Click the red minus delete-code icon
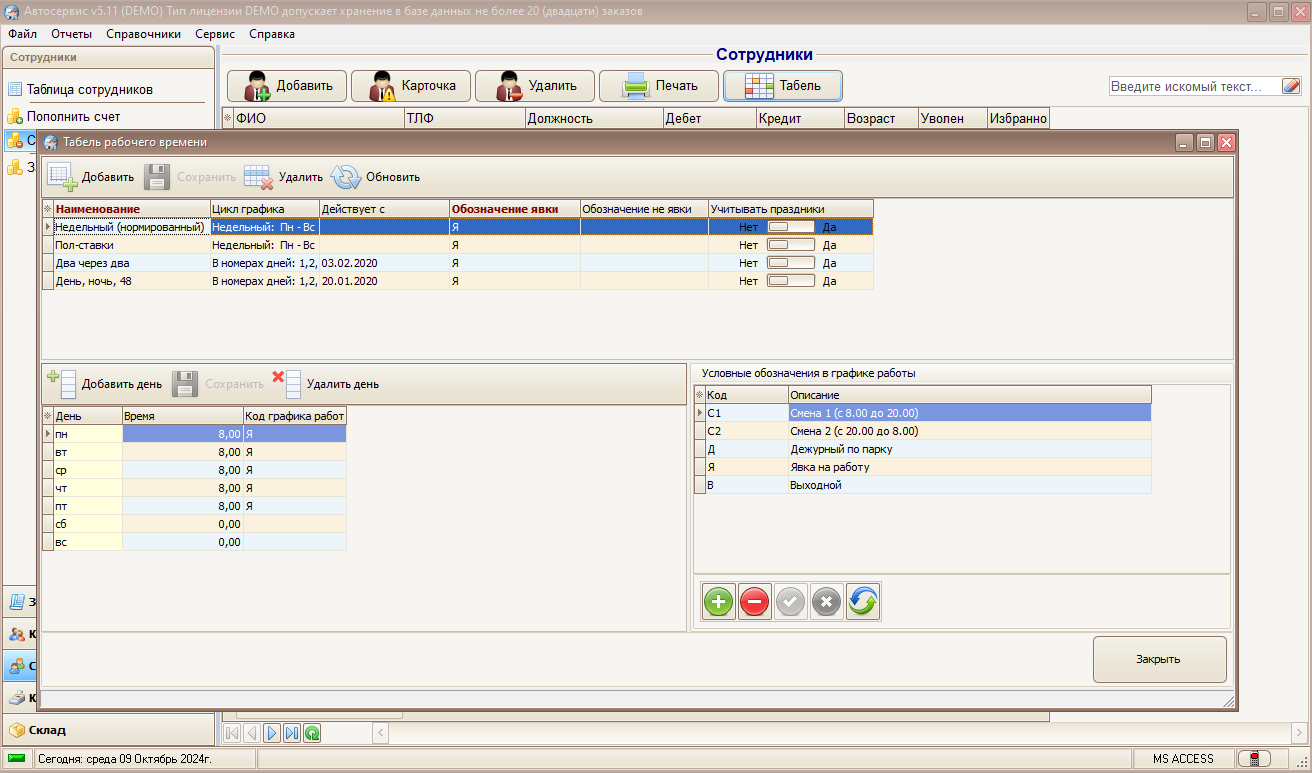 coord(755,602)
